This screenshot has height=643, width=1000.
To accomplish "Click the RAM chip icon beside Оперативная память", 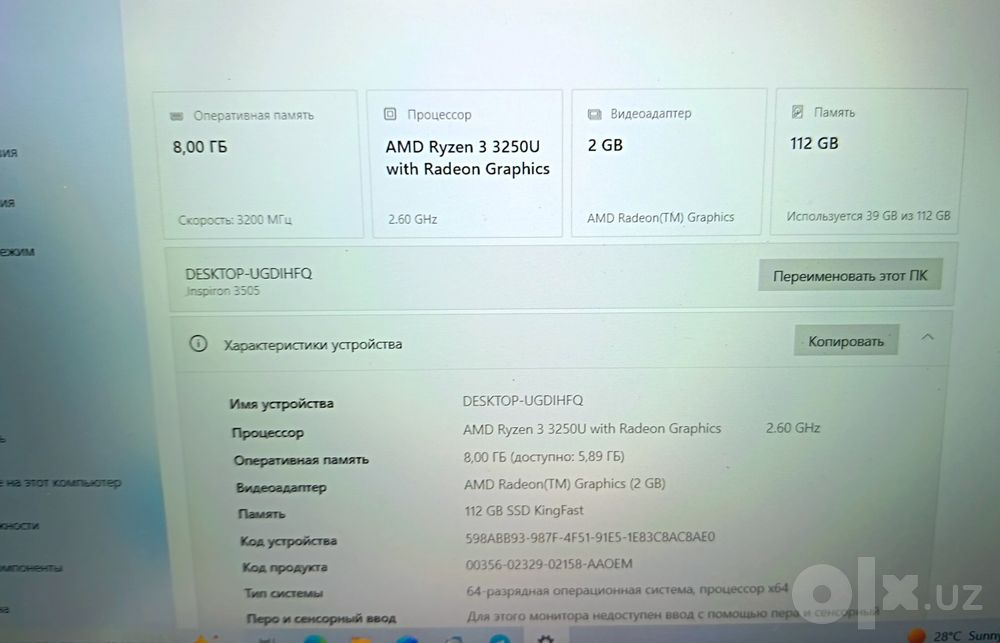I will click(177, 116).
